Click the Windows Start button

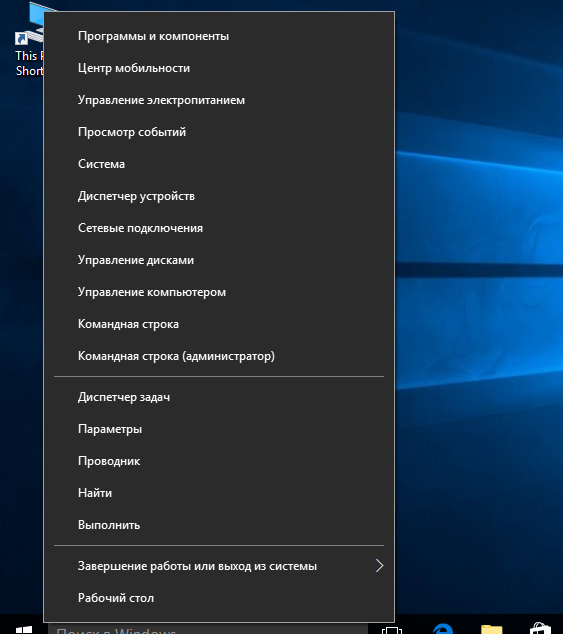tap(23, 629)
